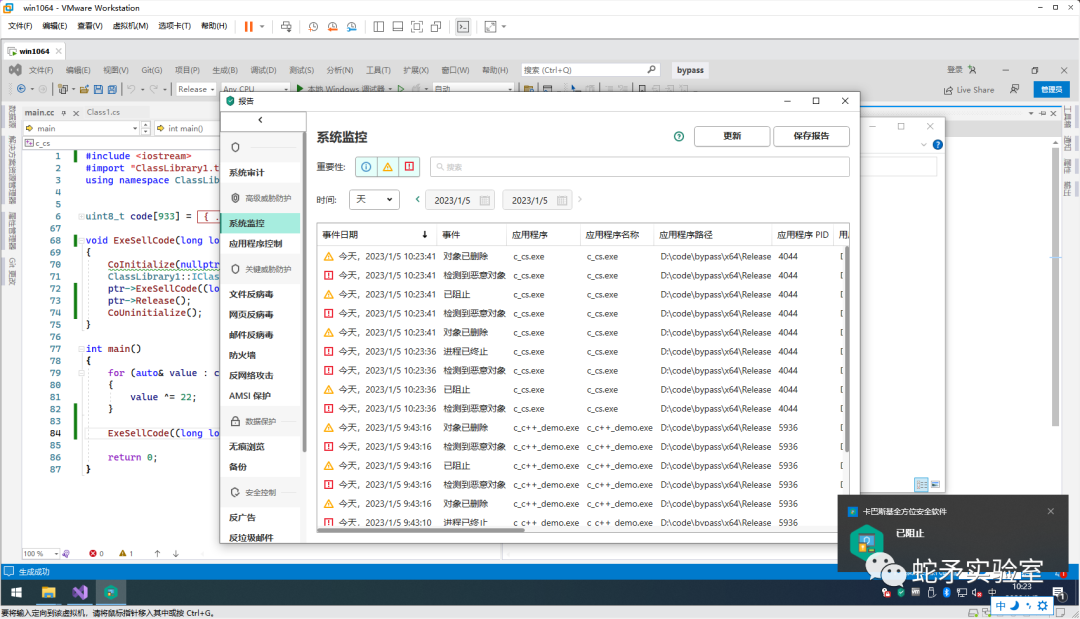Viewport: 1080px width, 619px height.
Task: Click the Save All floppy icon in Visual Studio
Action: coord(112,89)
